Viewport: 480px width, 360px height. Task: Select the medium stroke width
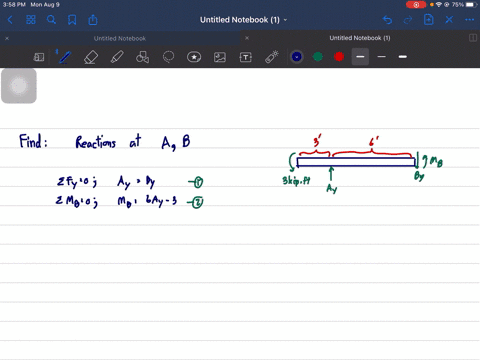382,57
